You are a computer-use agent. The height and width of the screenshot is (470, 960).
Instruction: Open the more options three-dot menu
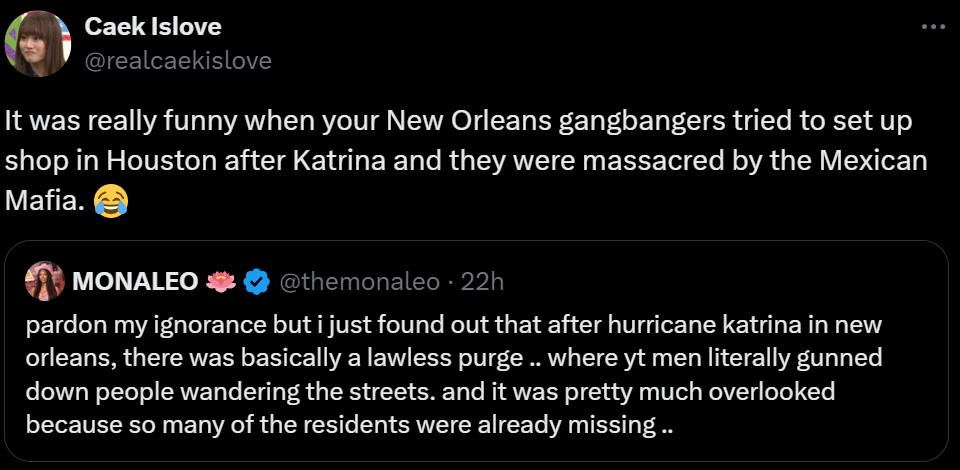(930, 28)
